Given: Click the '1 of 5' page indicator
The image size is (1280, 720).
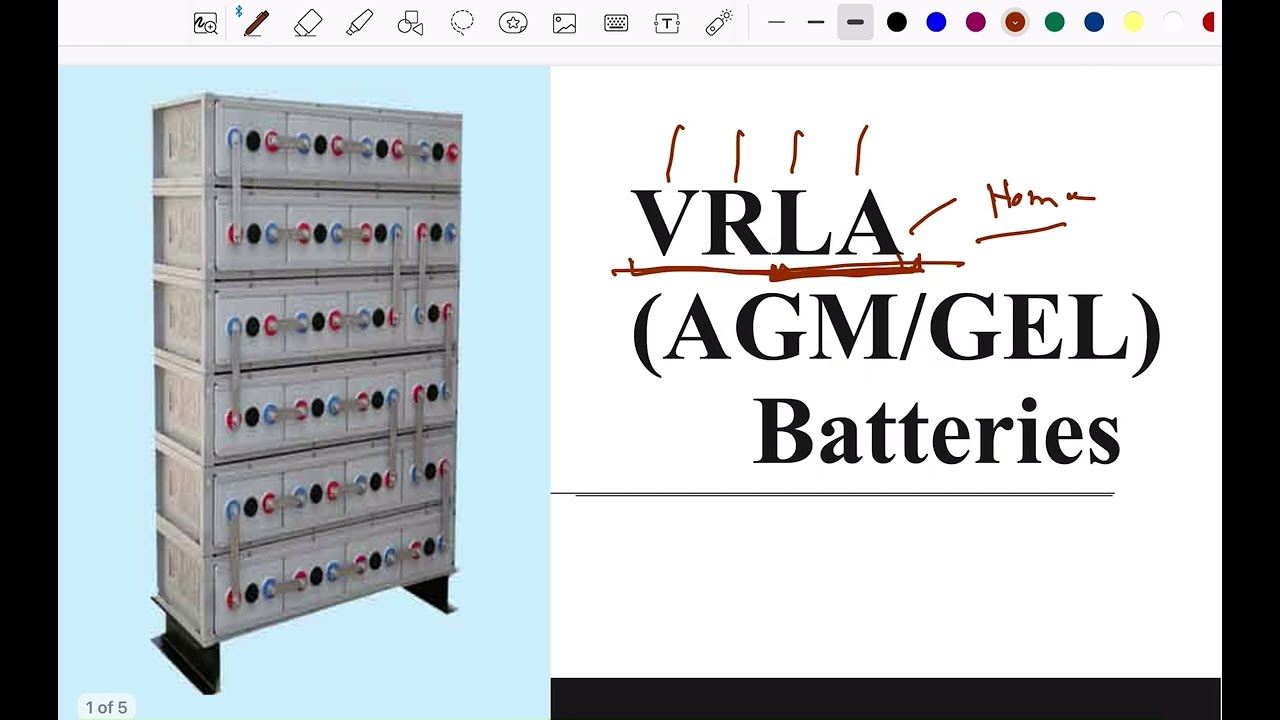Looking at the screenshot, I should [106, 707].
